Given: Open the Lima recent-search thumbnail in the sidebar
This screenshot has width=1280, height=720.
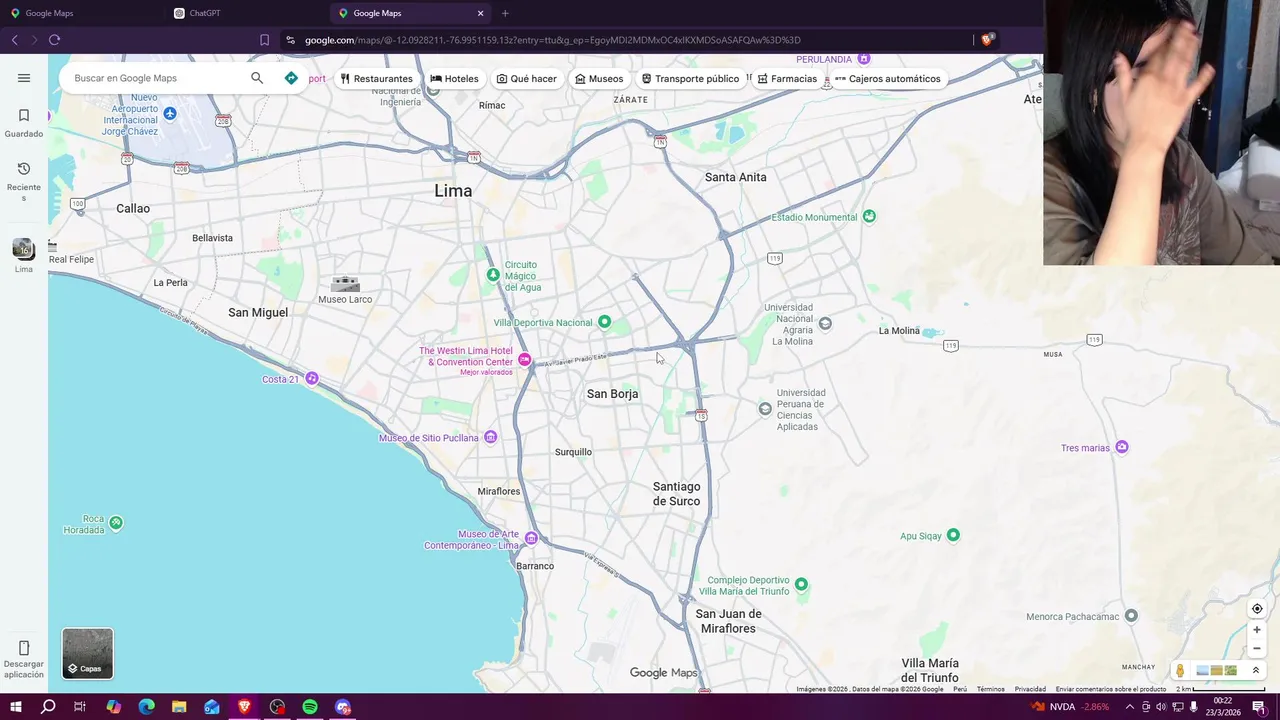Looking at the screenshot, I should point(24,255).
